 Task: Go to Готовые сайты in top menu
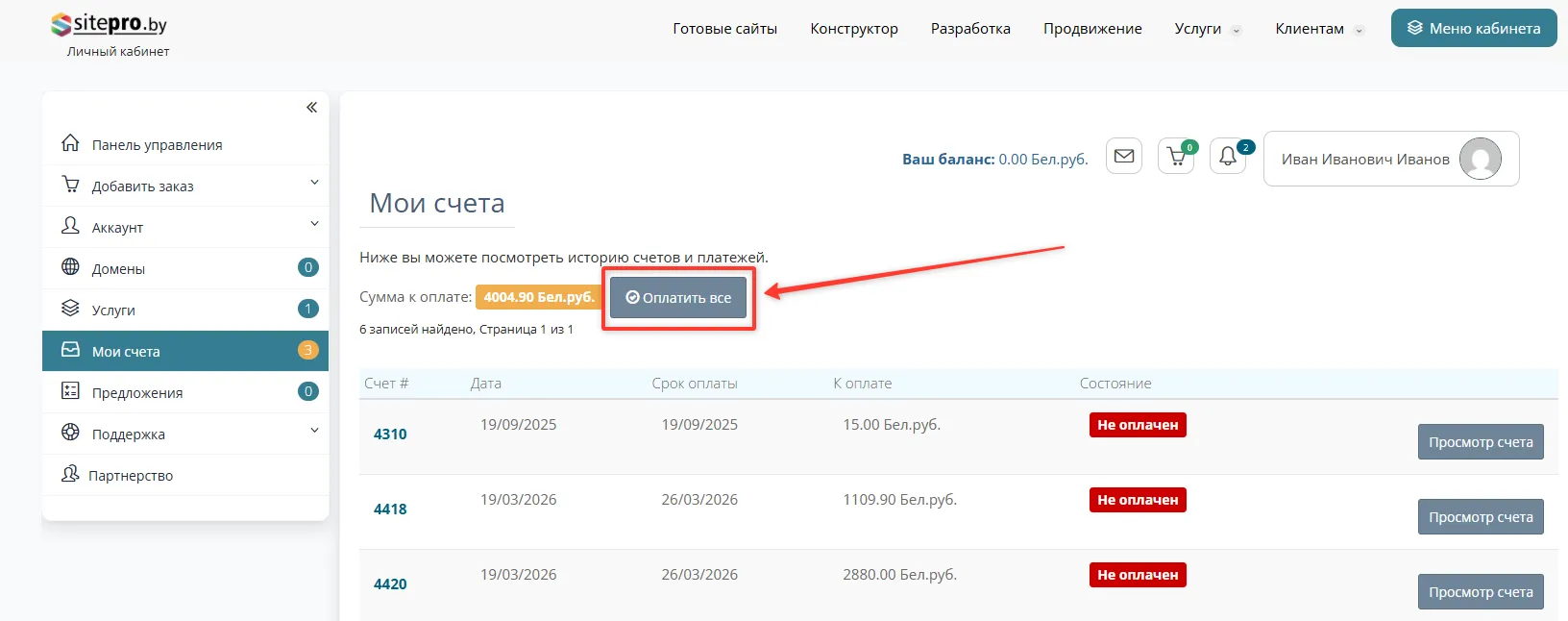click(x=724, y=29)
